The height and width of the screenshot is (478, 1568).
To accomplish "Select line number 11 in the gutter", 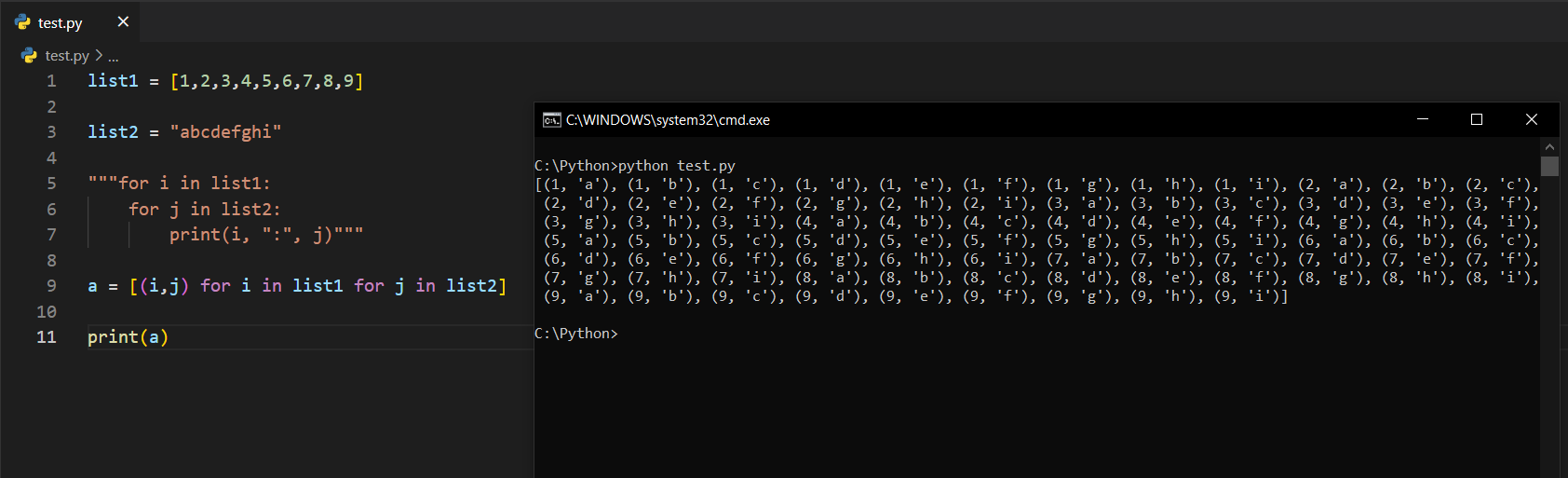I will 47,337.
